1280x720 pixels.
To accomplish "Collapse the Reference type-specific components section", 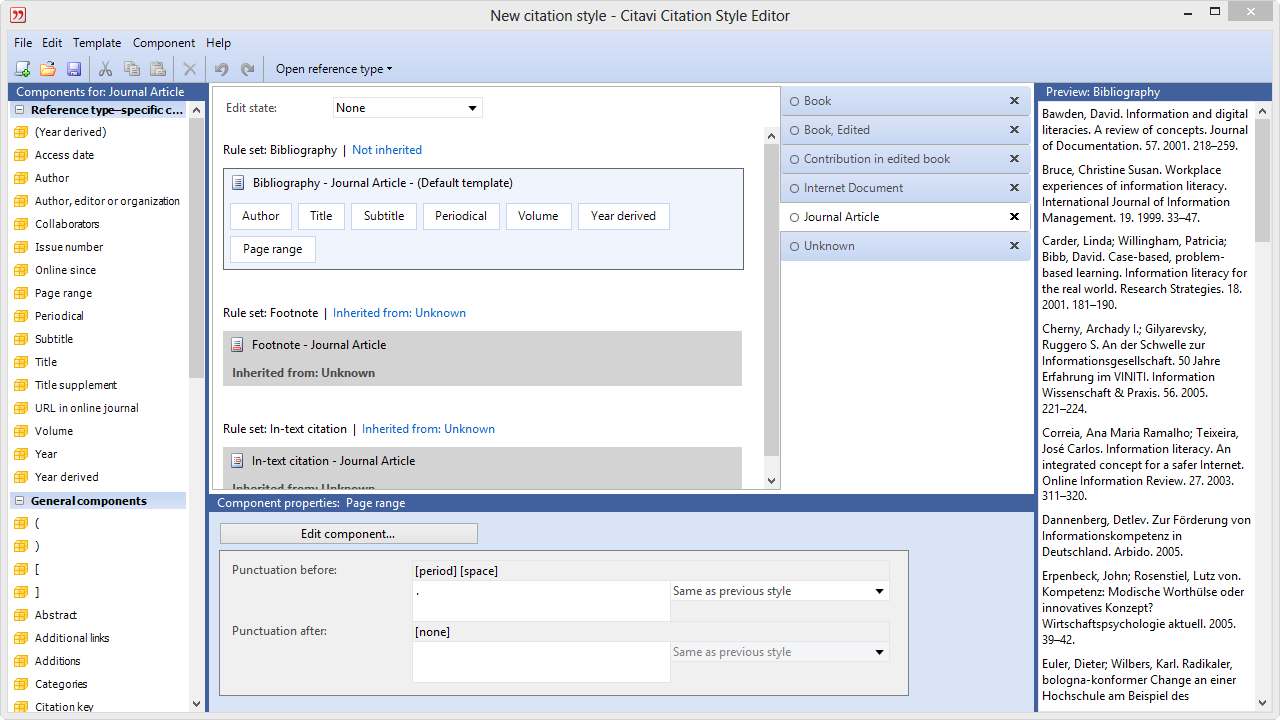I will 20,110.
